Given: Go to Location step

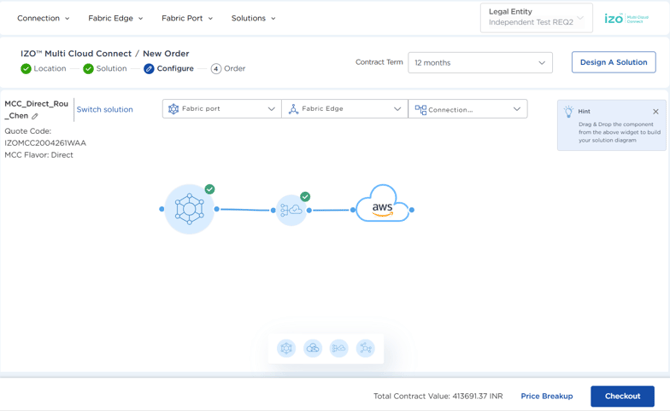Looking at the screenshot, I should (44, 68).
